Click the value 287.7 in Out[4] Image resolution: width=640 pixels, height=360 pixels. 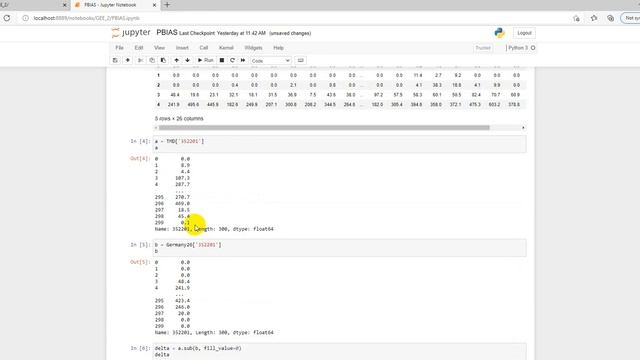coord(182,184)
